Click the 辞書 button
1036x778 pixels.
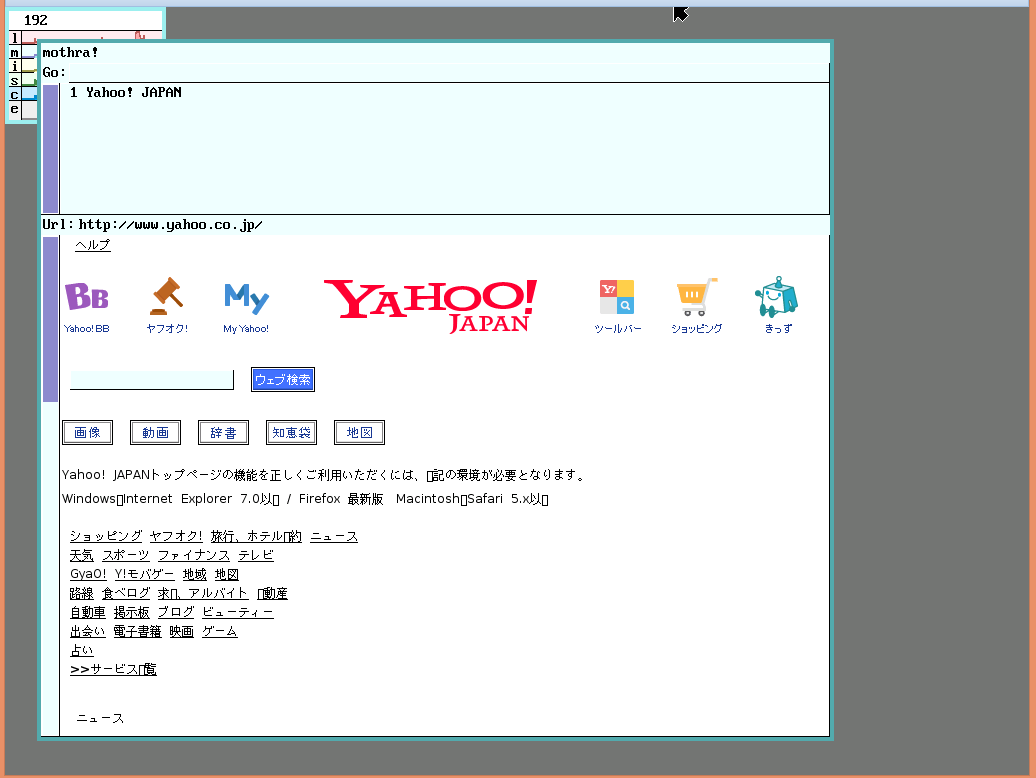click(x=223, y=433)
